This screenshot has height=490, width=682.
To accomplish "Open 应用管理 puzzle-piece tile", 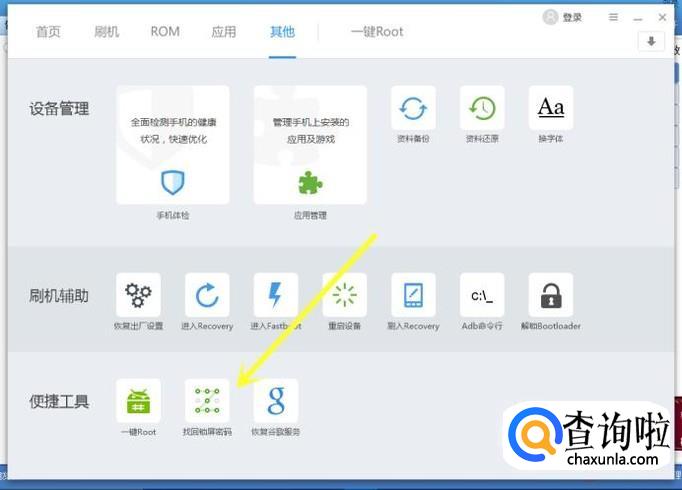I will click(310, 145).
